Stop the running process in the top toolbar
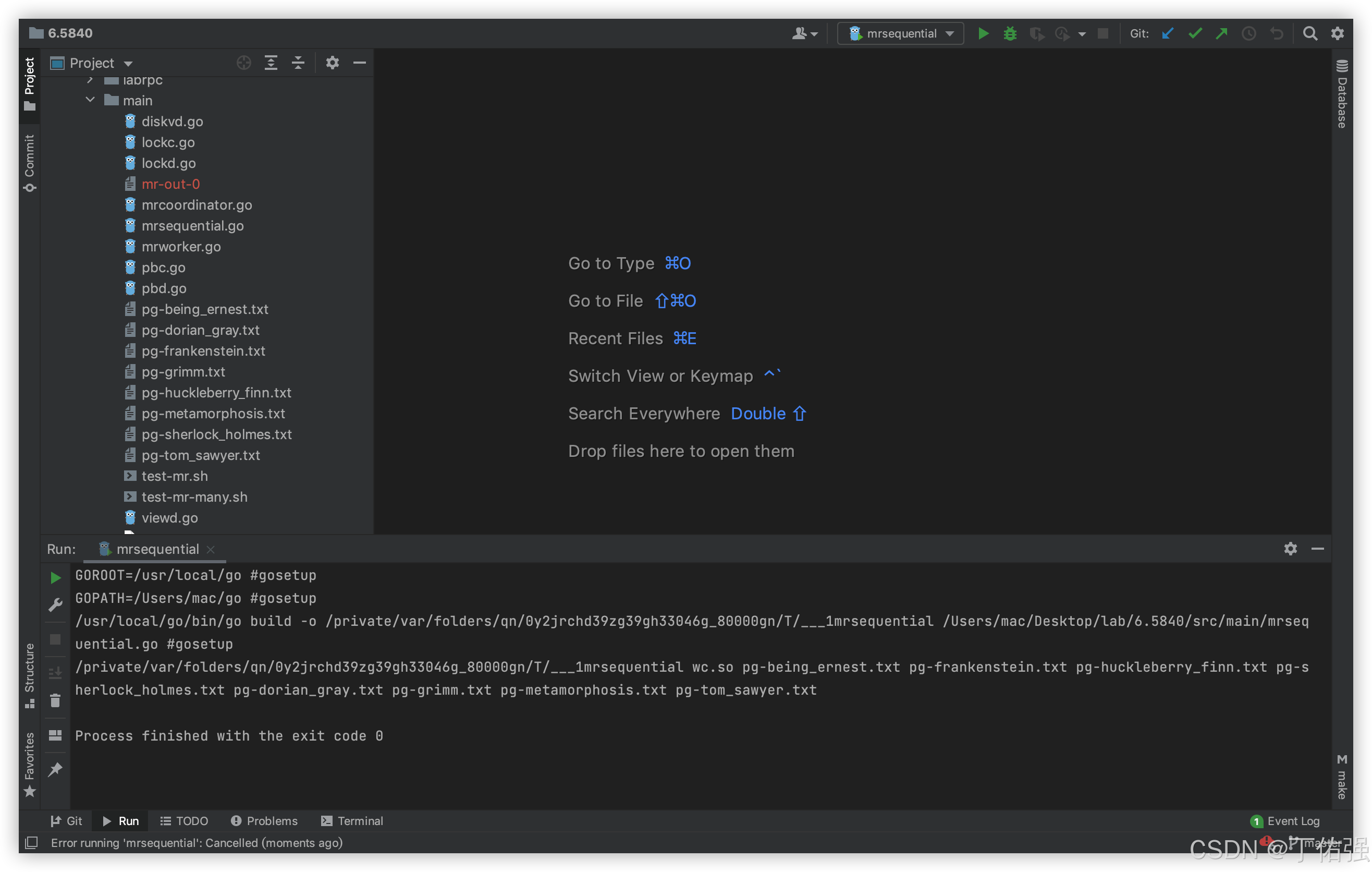1372x872 pixels. (1103, 33)
